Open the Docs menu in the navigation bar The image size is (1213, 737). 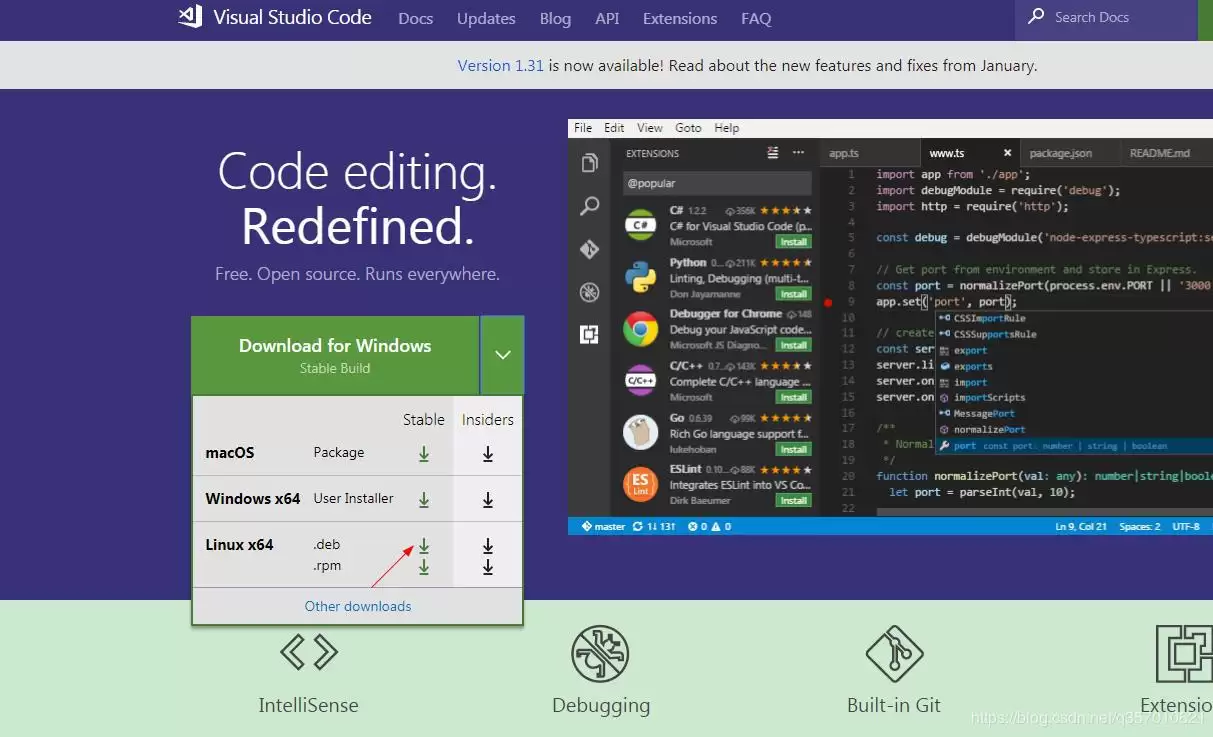(415, 18)
